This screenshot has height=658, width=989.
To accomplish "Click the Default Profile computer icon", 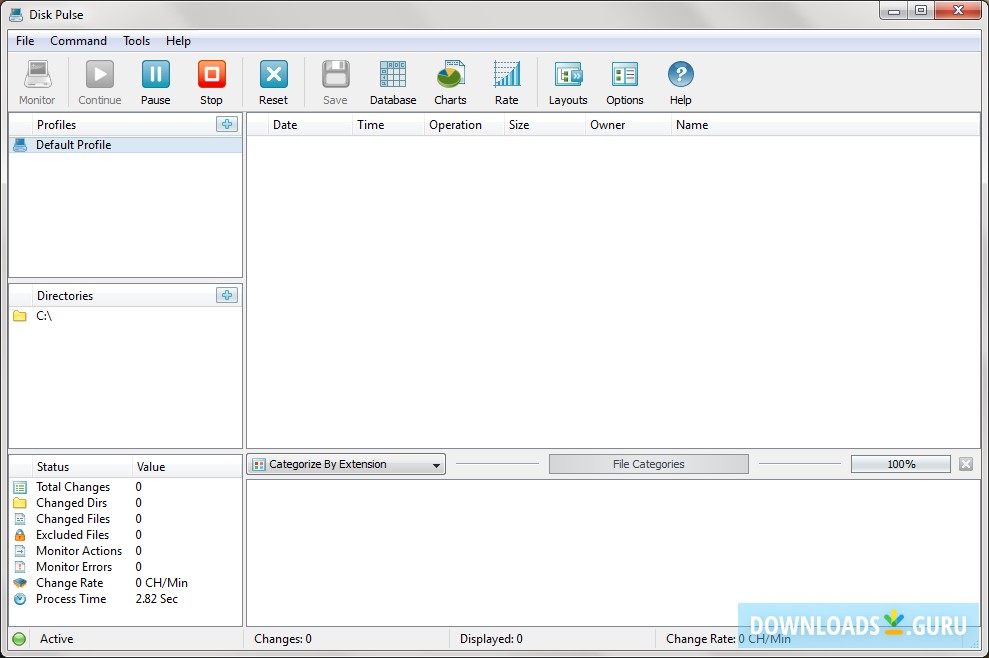I will [20, 144].
